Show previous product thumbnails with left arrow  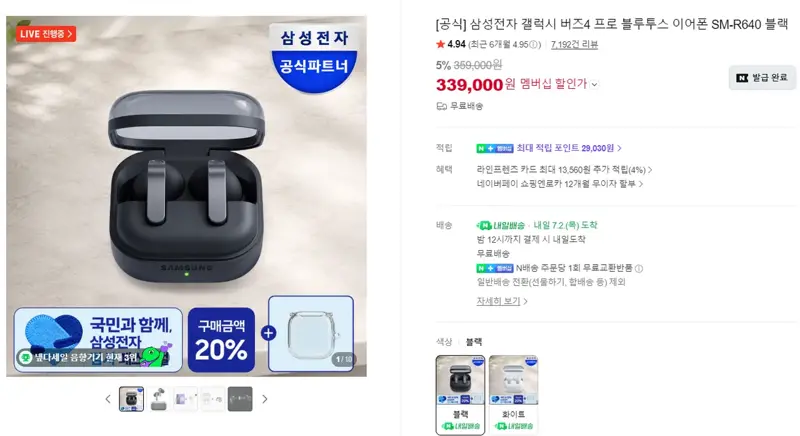point(108,399)
